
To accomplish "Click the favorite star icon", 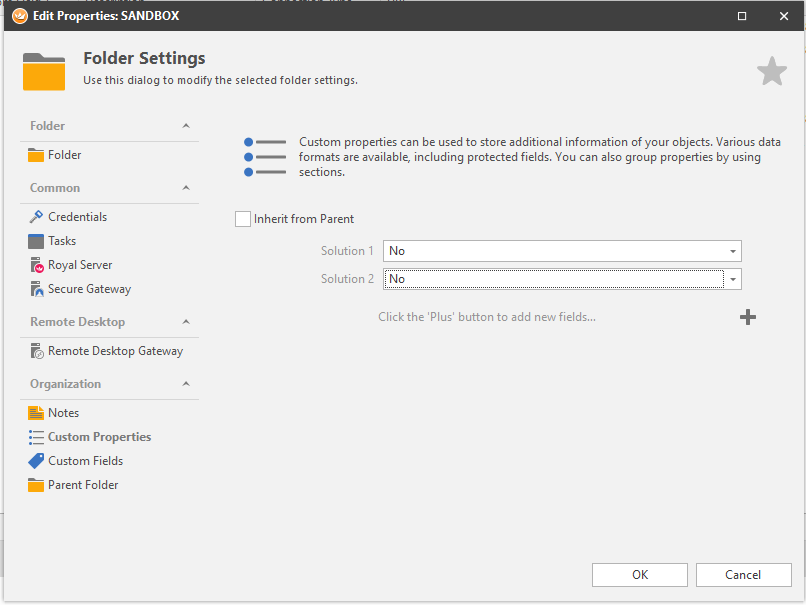I will coord(771,71).
